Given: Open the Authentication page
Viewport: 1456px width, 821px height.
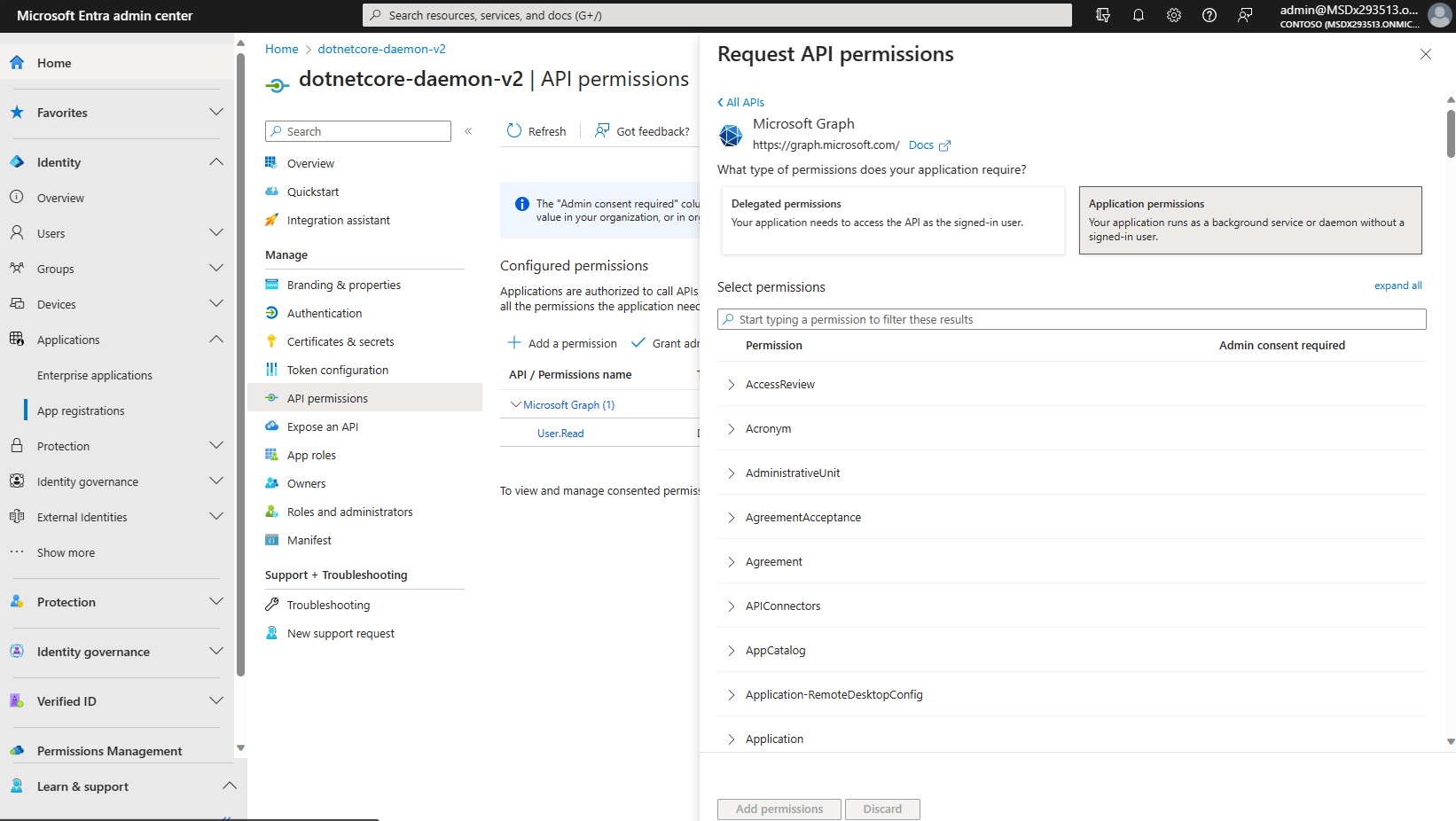Looking at the screenshot, I should [x=325, y=313].
